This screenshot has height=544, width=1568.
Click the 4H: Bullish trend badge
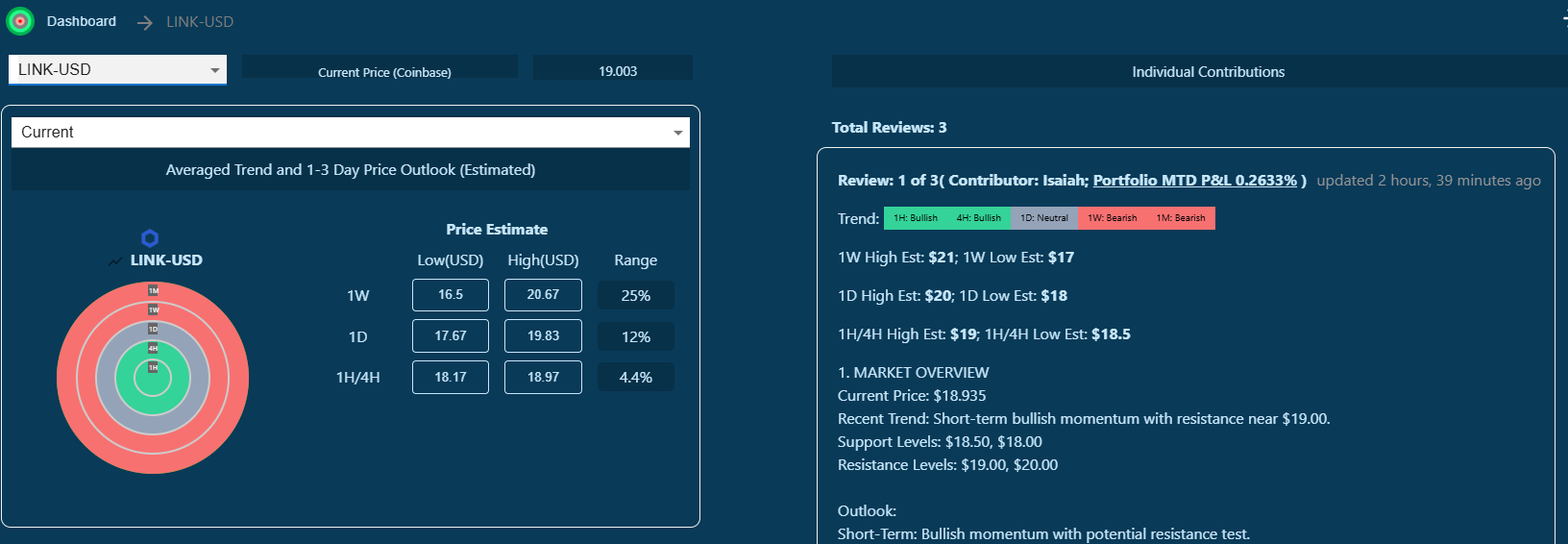[978, 218]
